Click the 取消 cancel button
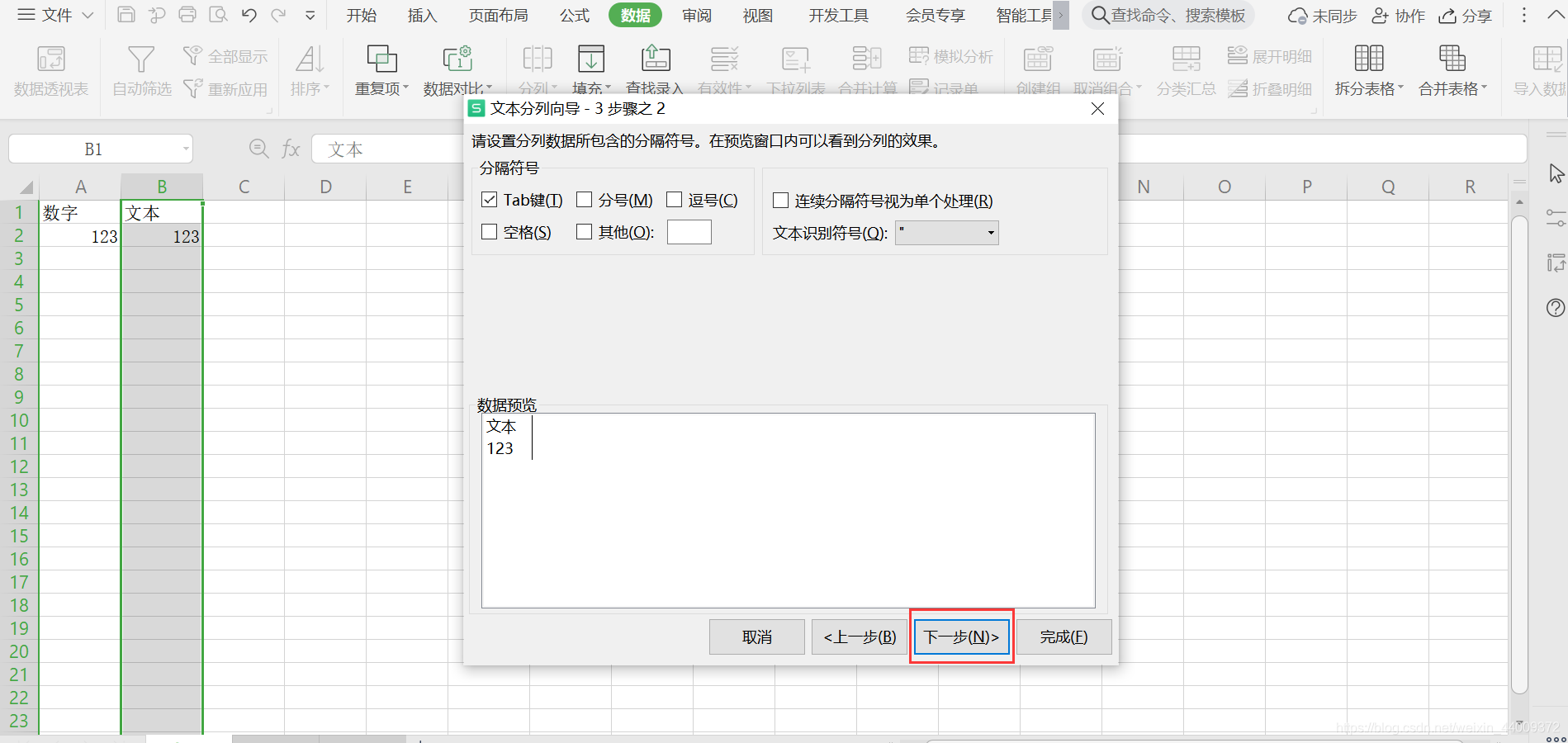The height and width of the screenshot is (743, 1568). pyautogui.click(x=756, y=637)
